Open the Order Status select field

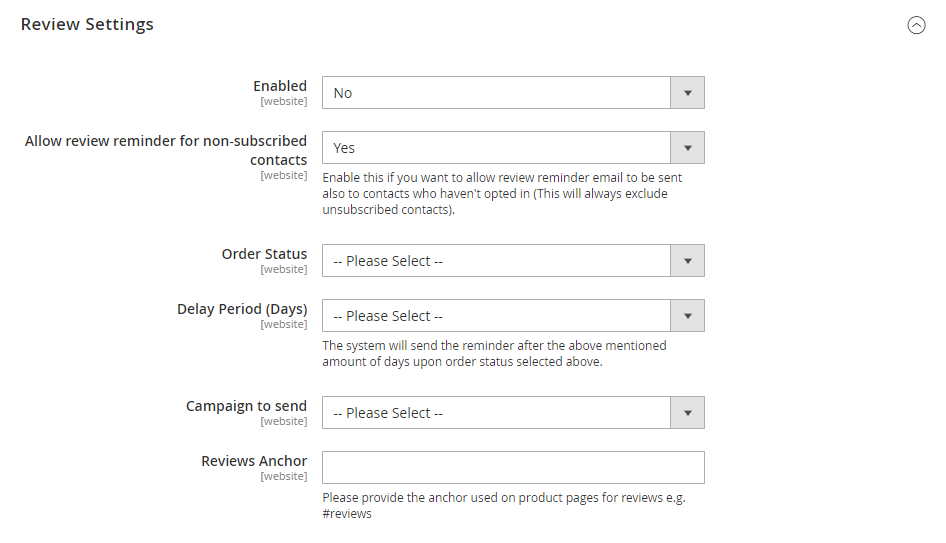[x=513, y=260]
